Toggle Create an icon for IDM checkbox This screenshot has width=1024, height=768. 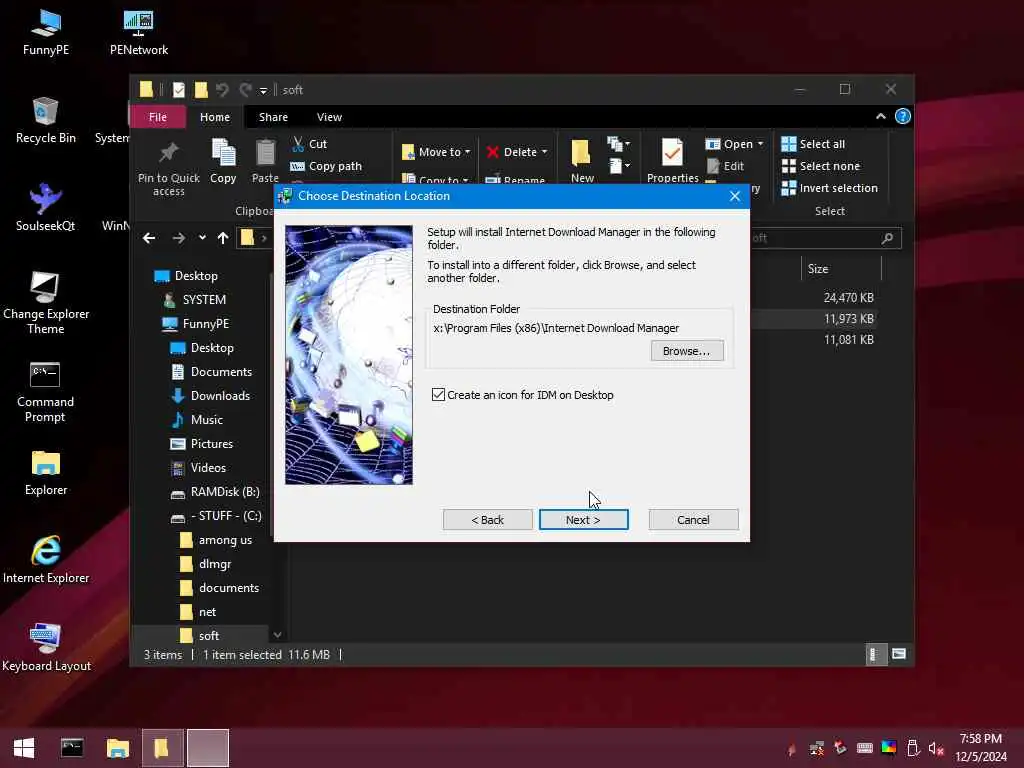pyautogui.click(x=438, y=394)
